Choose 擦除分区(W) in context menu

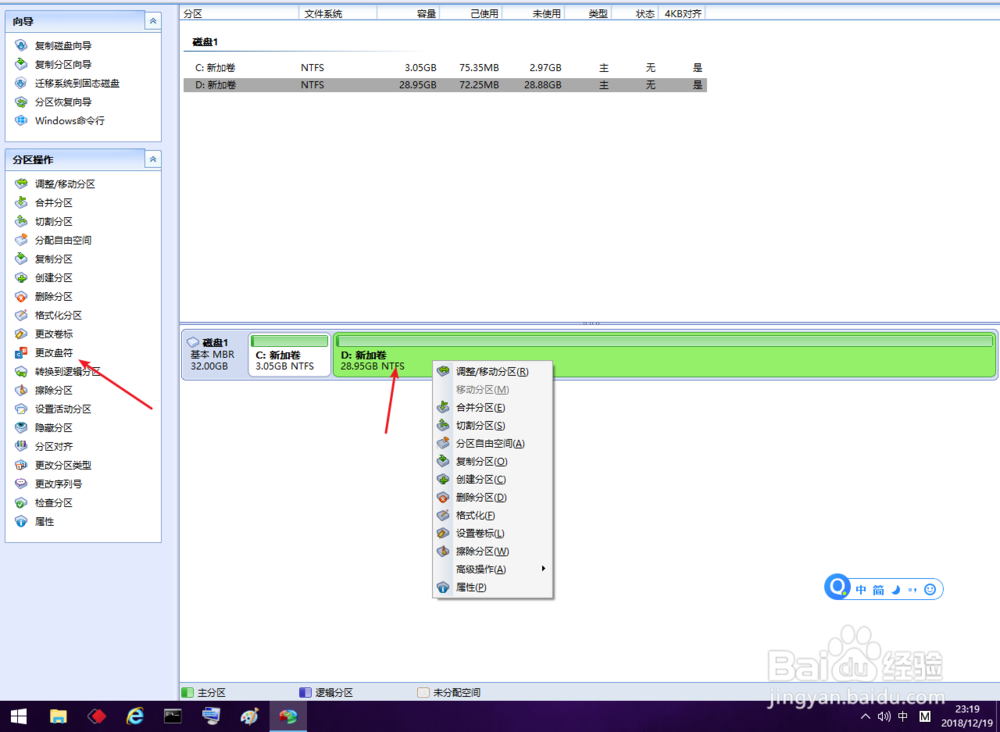(x=492, y=551)
